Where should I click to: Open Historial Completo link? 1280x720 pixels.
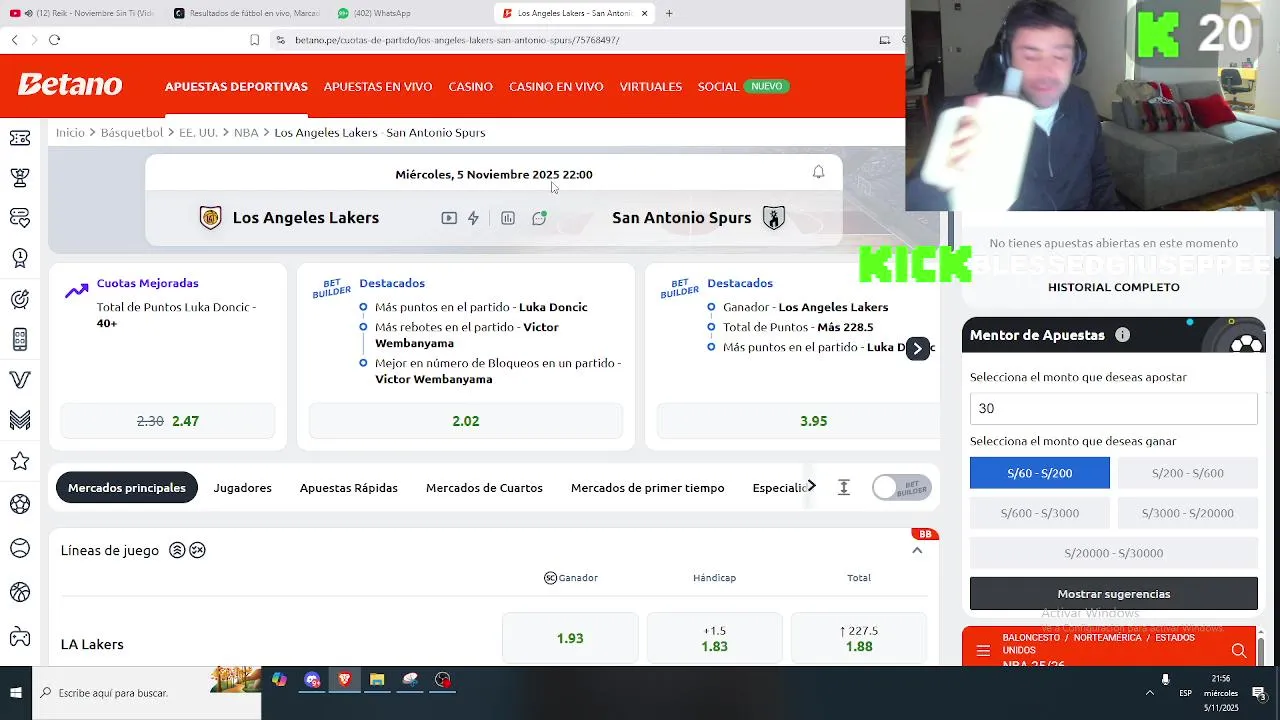tap(1114, 287)
